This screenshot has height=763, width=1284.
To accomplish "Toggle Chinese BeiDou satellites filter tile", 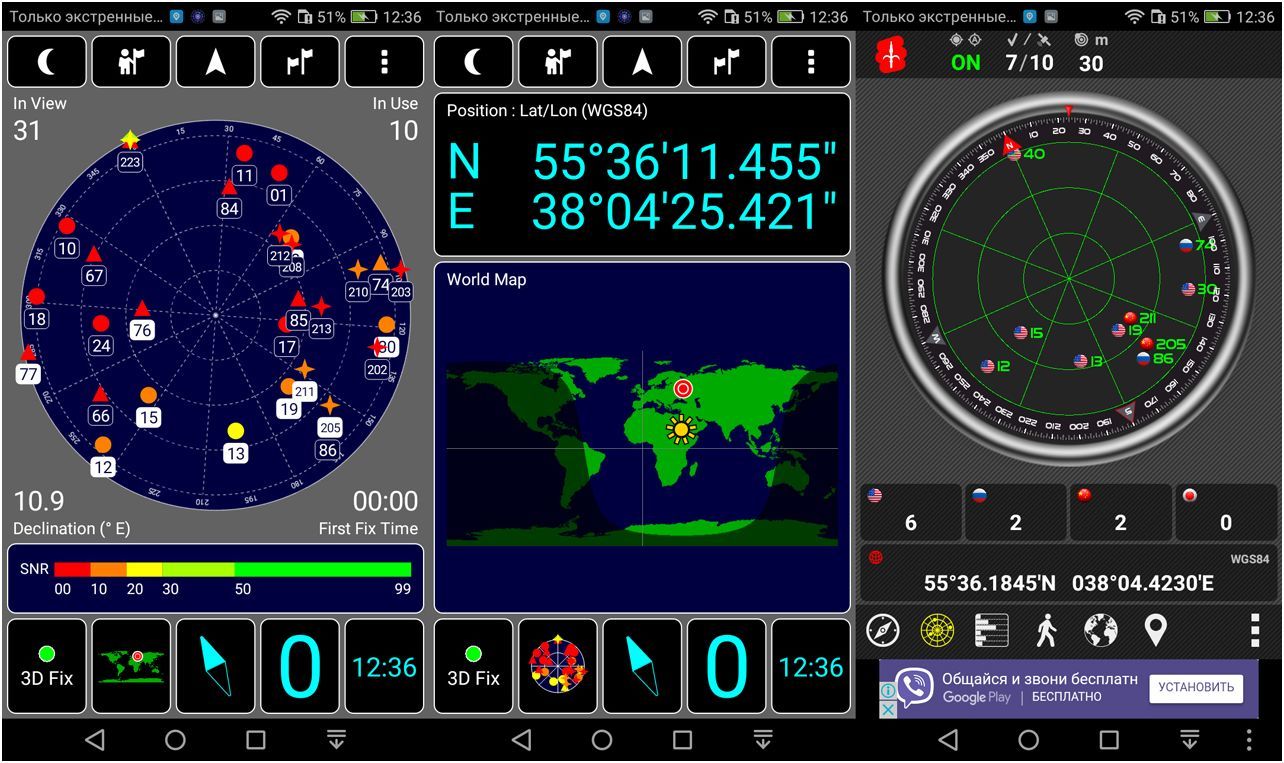I will (1120, 513).
